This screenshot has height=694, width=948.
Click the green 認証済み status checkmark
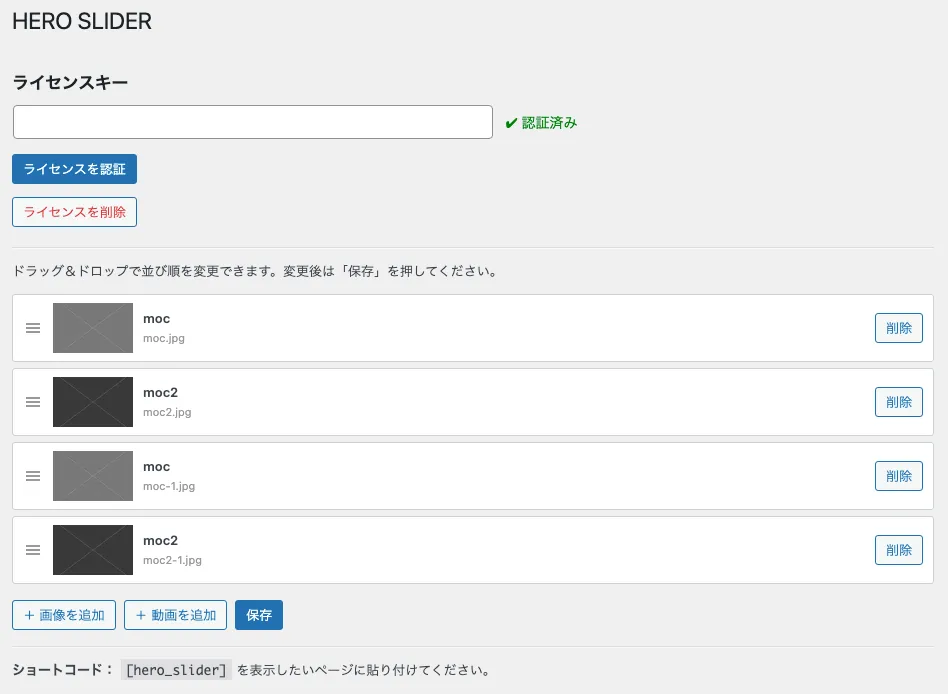[511, 123]
